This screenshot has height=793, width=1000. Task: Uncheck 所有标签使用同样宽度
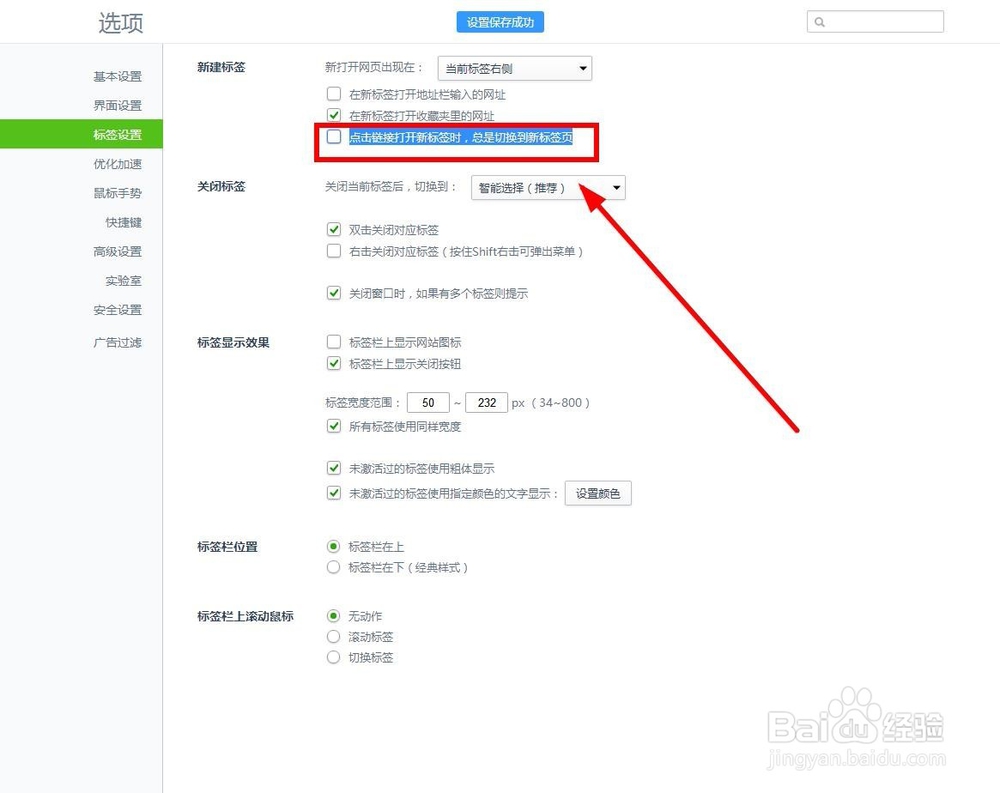[x=334, y=426]
